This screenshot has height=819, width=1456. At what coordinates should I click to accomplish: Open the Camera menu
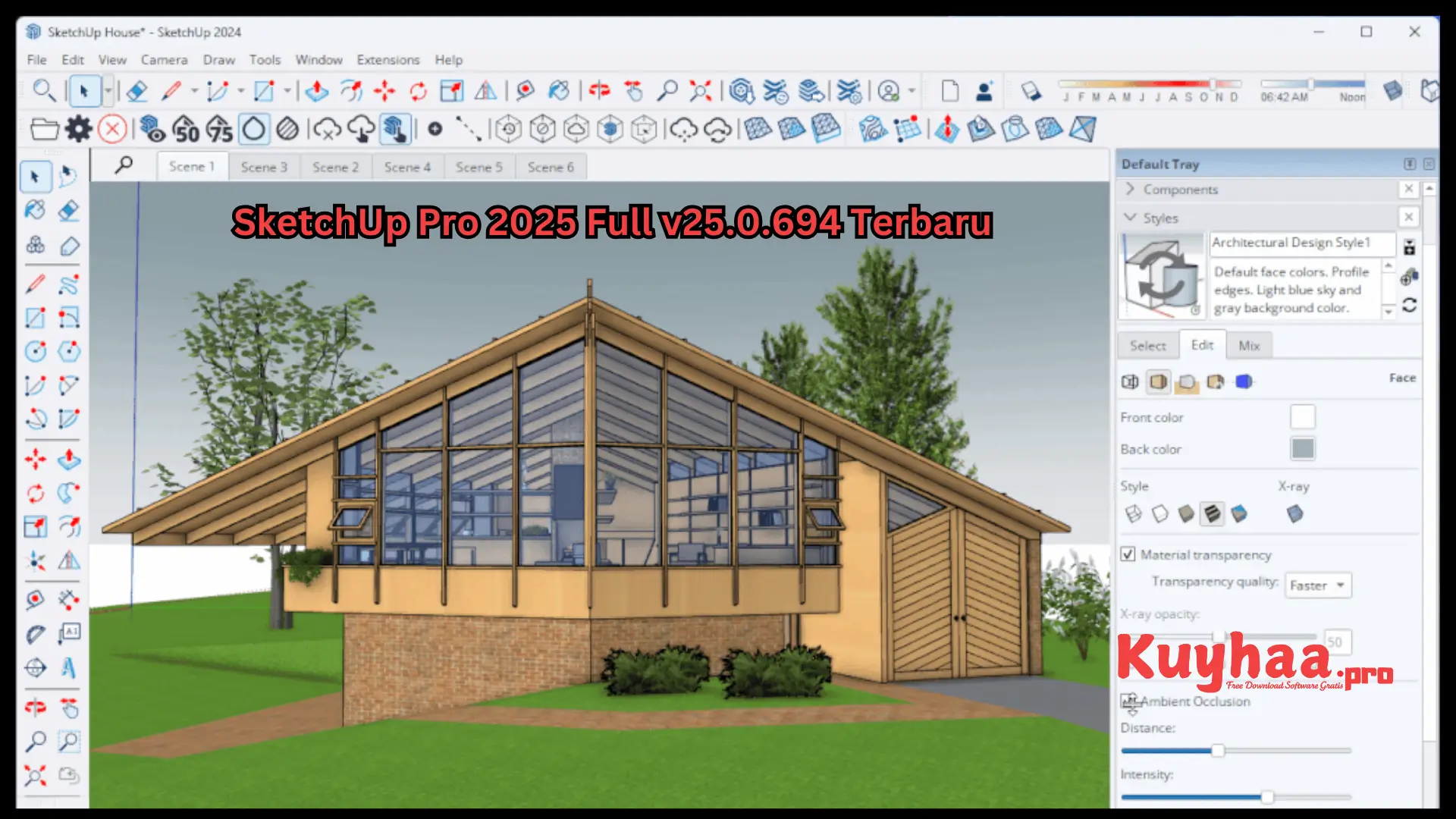click(164, 60)
